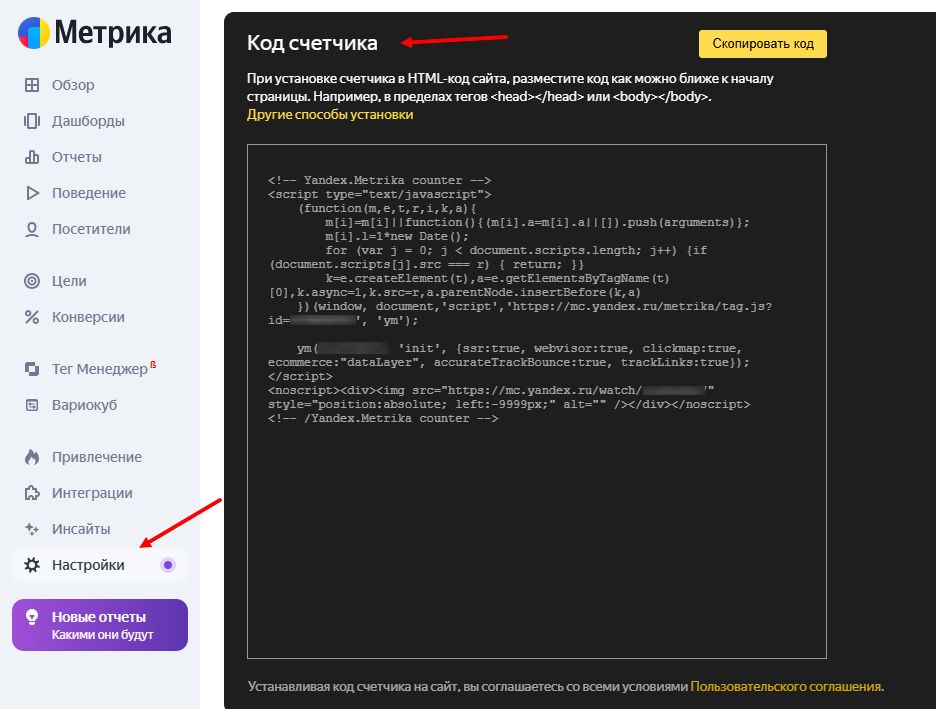936x709 pixels.
Task: Click the Yandex Metrika logo icon
Action: click(x=33, y=33)
